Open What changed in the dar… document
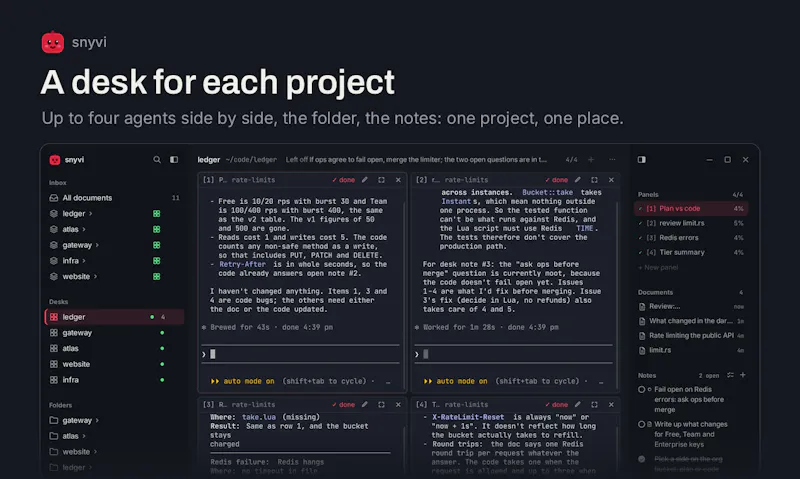The image size is (800, 479). pos(691,321)
